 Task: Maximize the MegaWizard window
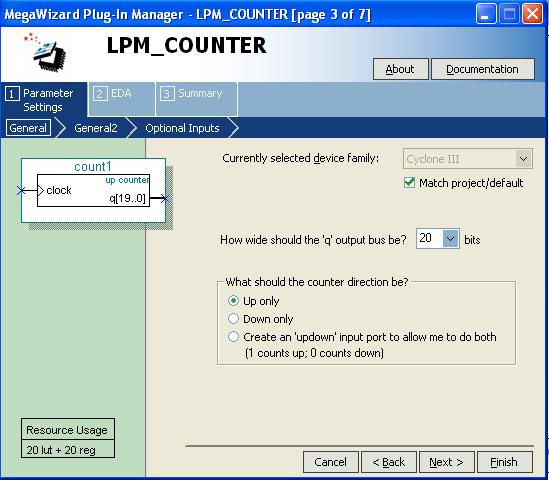(509, 14)
